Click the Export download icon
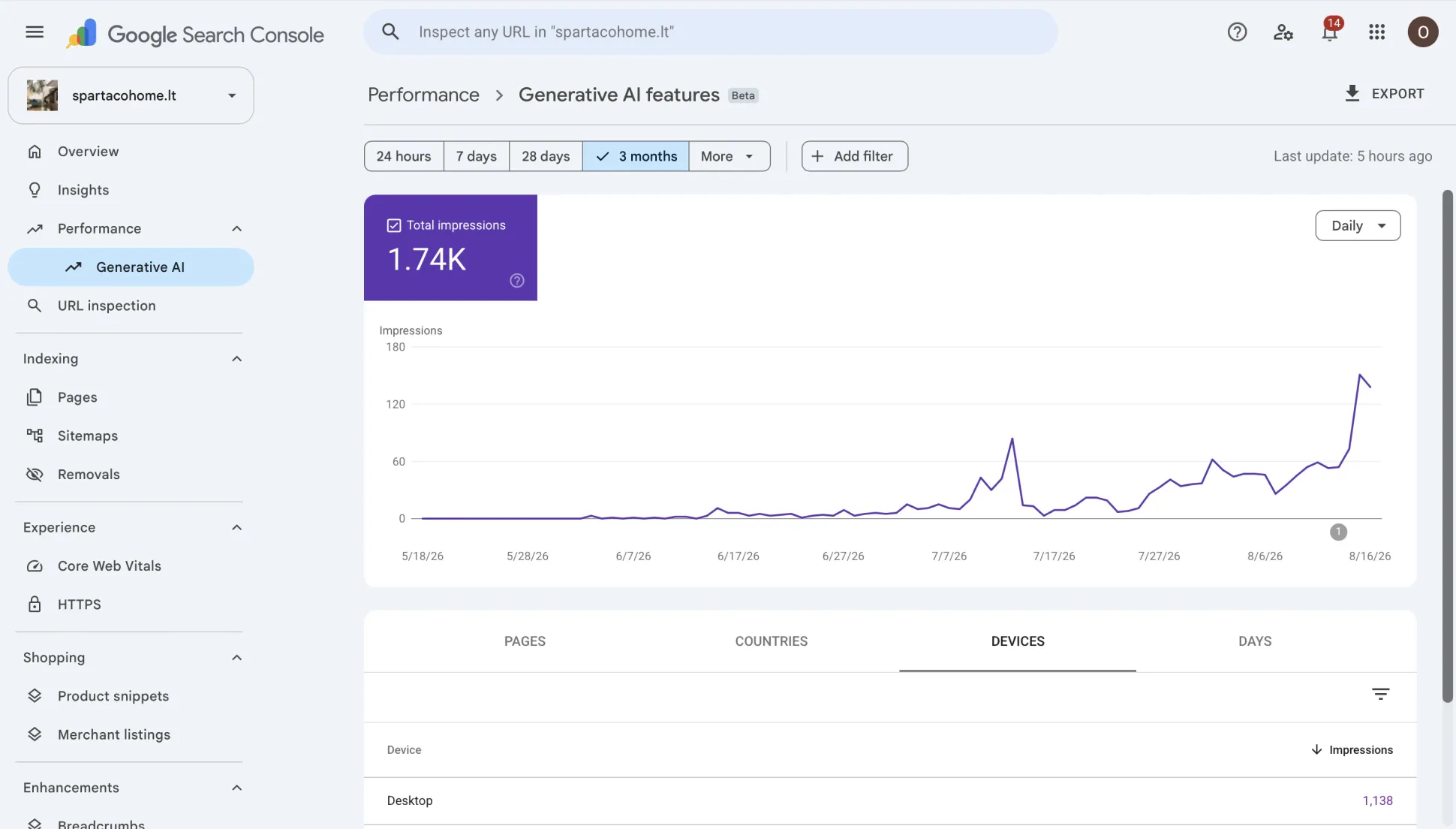Screen dimensions: 1456x829 [x=1352, y=93]
